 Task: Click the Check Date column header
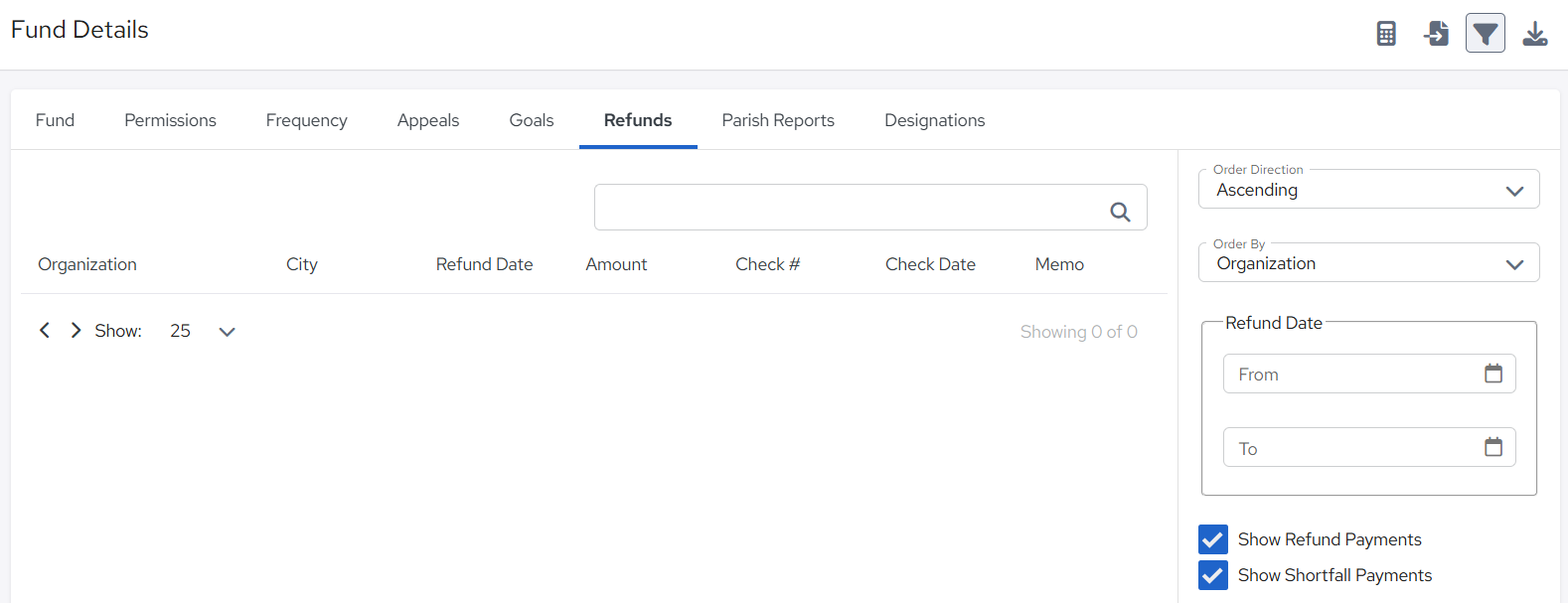930,264
